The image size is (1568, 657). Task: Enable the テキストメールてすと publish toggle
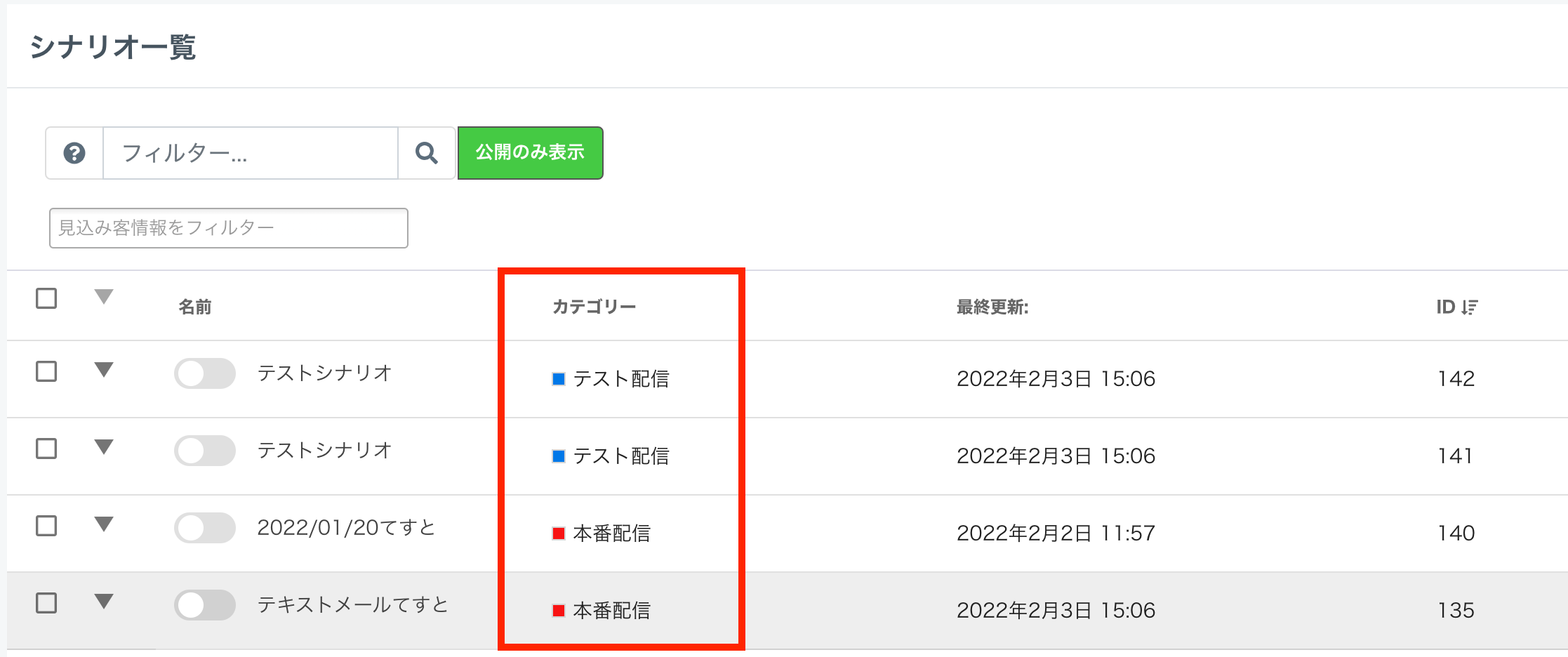[x=205, y=605]
